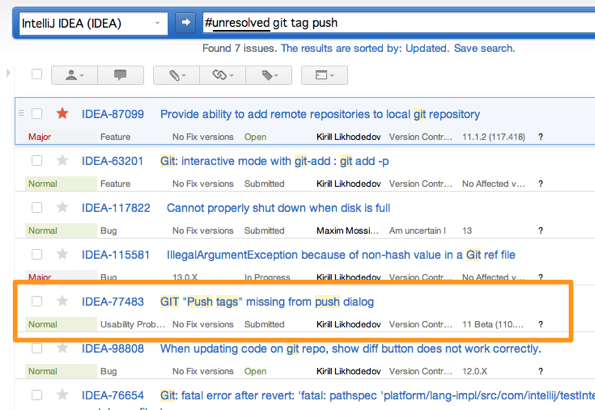Open 'Cannot properly shut down when disk is full'
Image resolution: width=595 pixels, height=410 pixels.
pyautogui.click(x=279, y=208)
